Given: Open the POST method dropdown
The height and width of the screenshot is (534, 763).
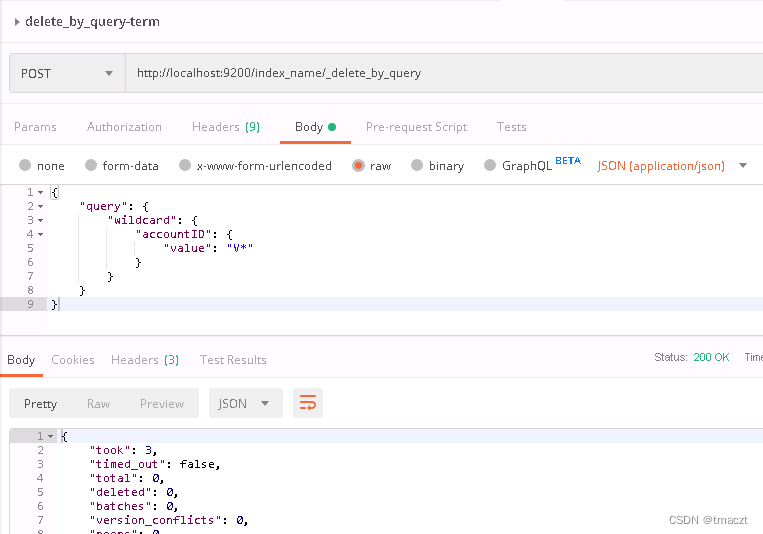Looking at the screenshot, I should click(x=67, y=74).
